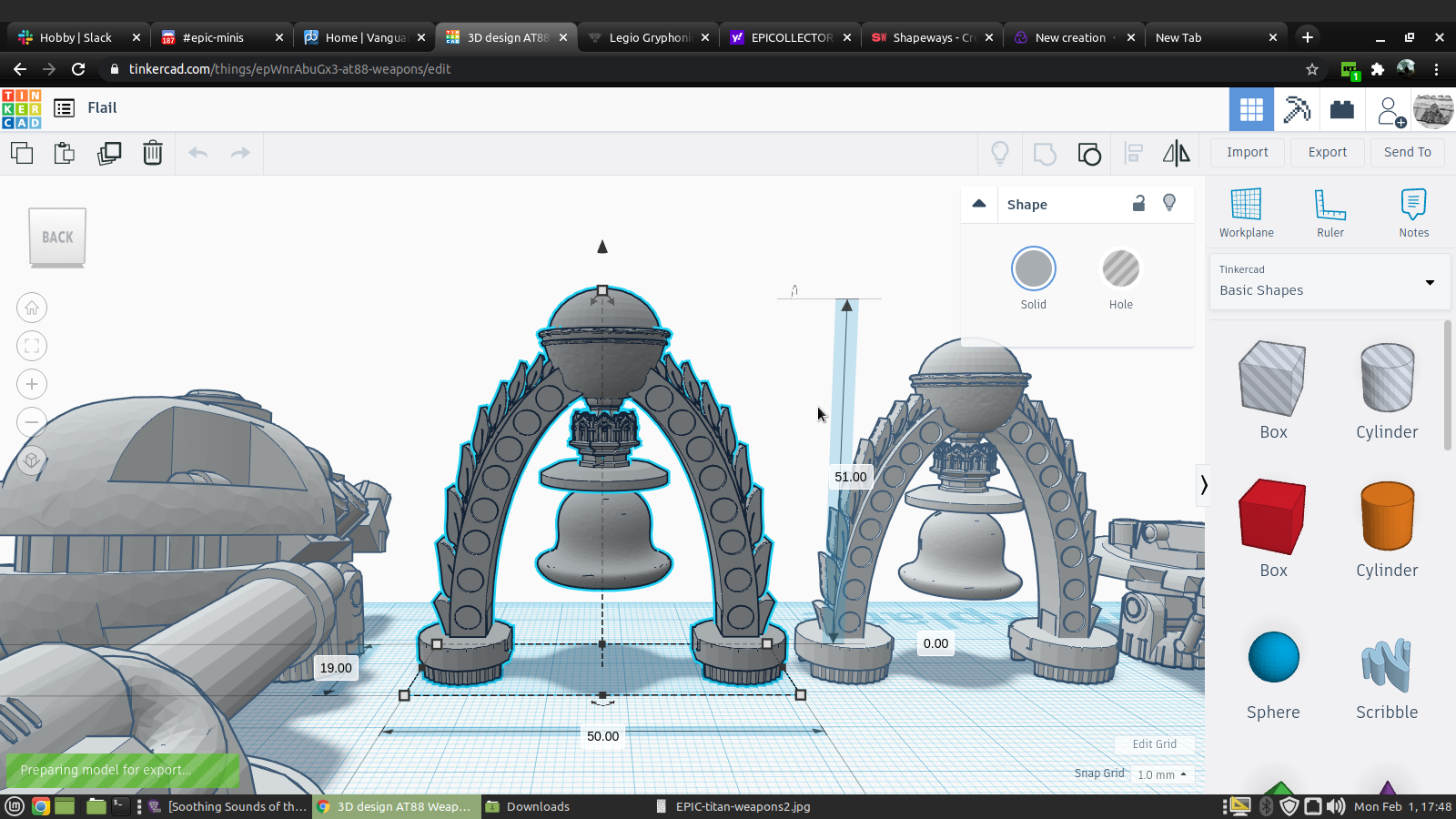This screenshot has height=819, width=1456.
Task: Click the Duplicate and repeat icon
Action: pos(109,153)
